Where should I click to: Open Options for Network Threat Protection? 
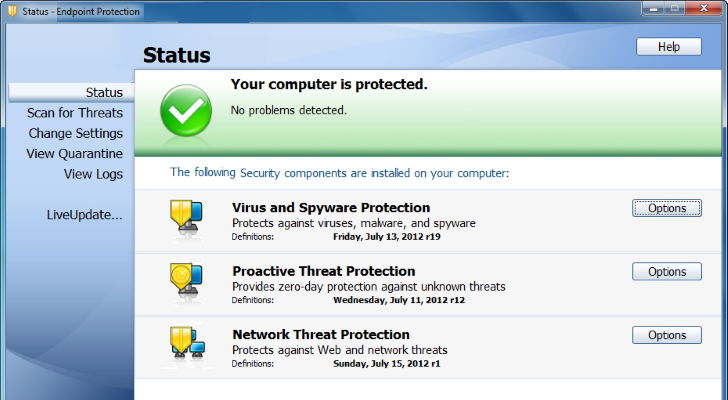667,335
